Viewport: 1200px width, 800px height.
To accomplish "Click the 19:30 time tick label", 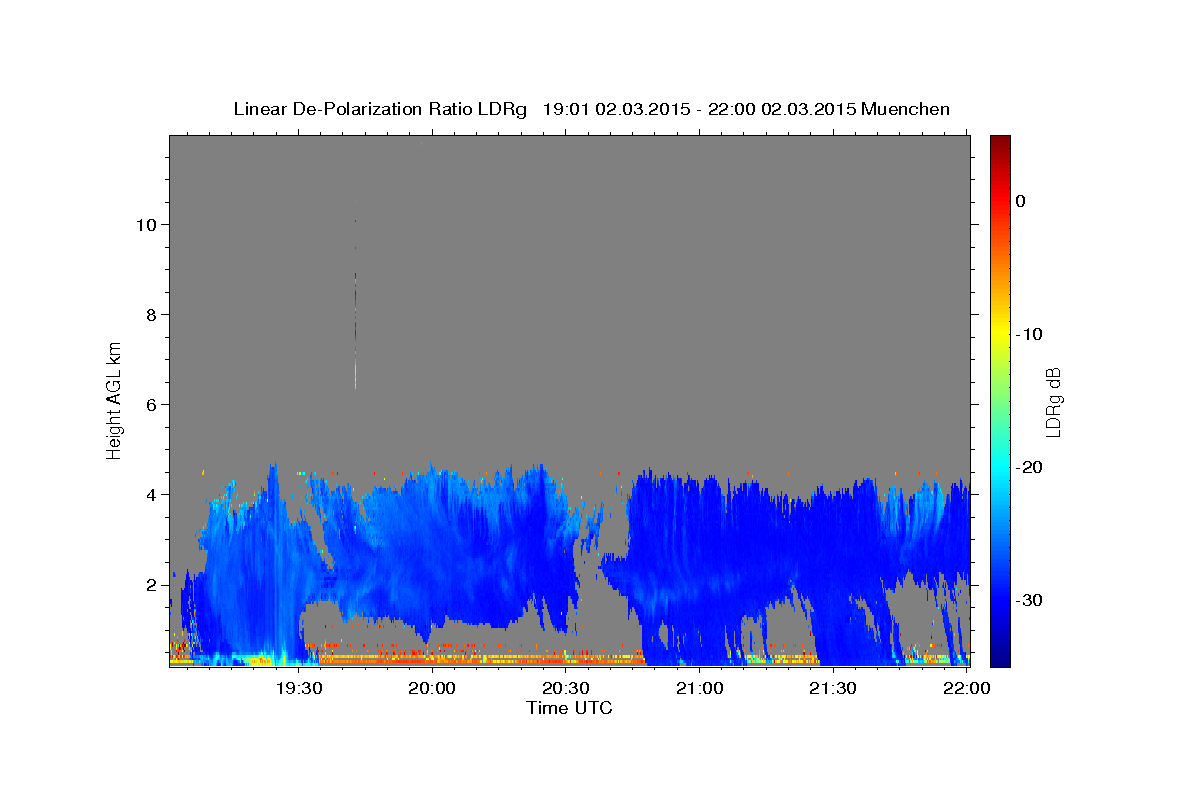I will (299, 688).
